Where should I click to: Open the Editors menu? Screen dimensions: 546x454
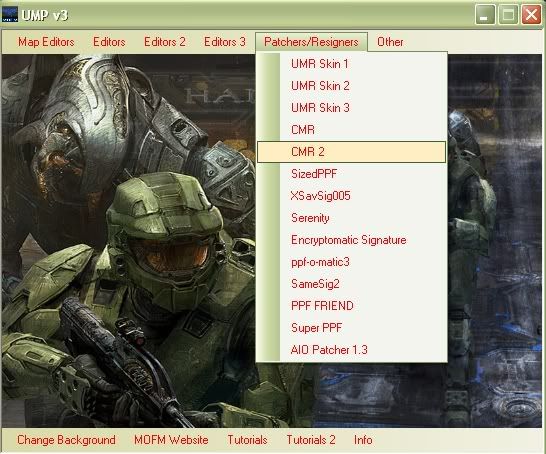point(109,42)
